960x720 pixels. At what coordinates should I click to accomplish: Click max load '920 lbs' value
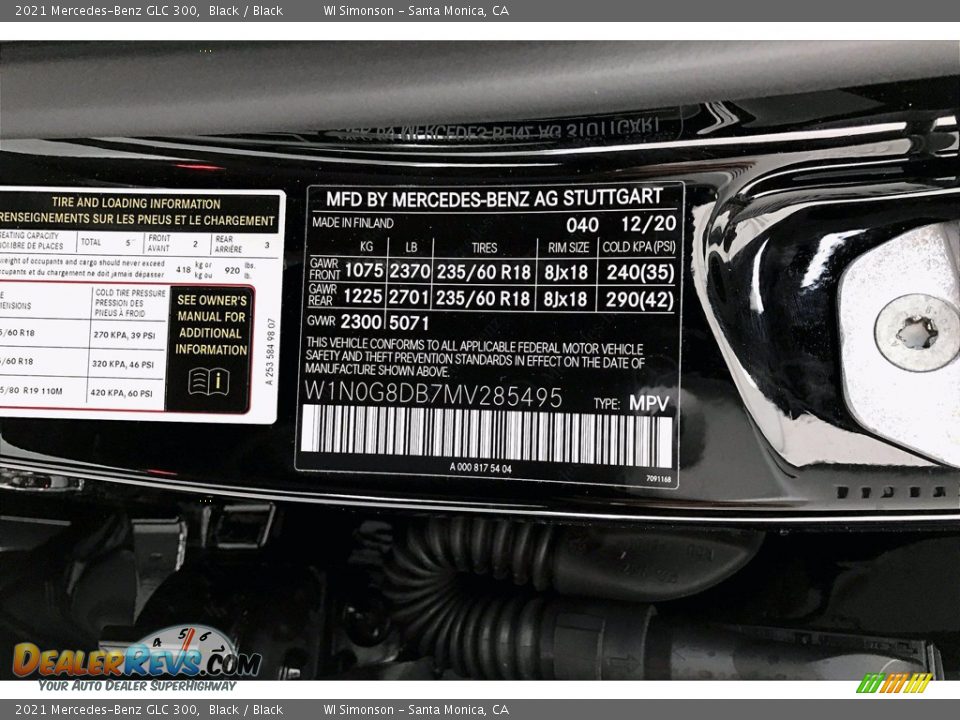[x=232, y=270]
